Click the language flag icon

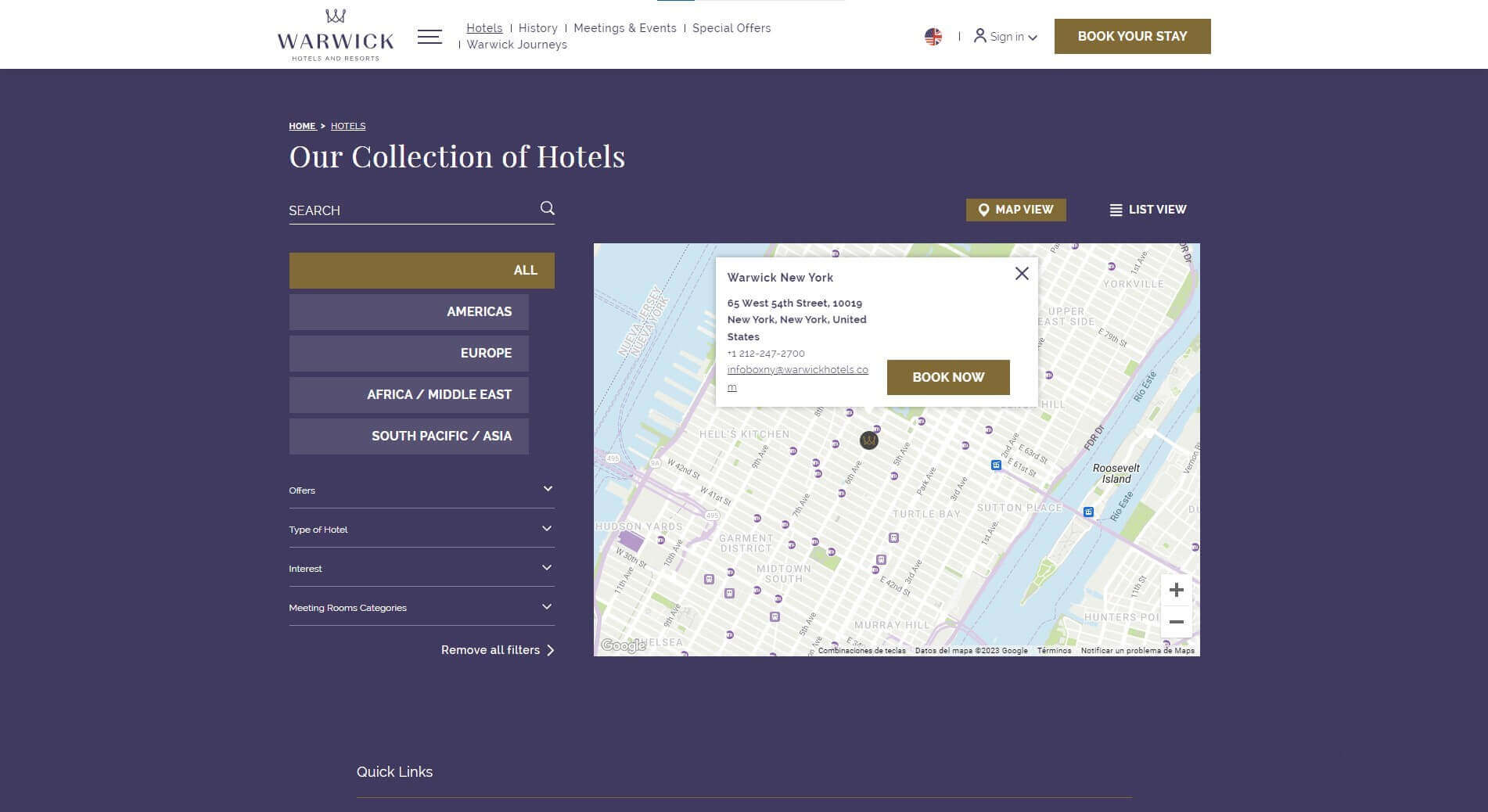tap(933, 37)
